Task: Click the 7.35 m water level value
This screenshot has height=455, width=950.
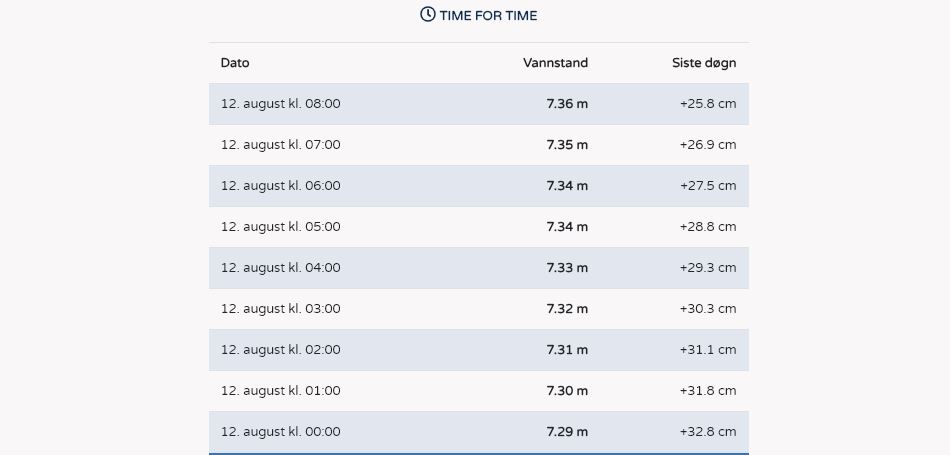Action: tap(567, 145)
